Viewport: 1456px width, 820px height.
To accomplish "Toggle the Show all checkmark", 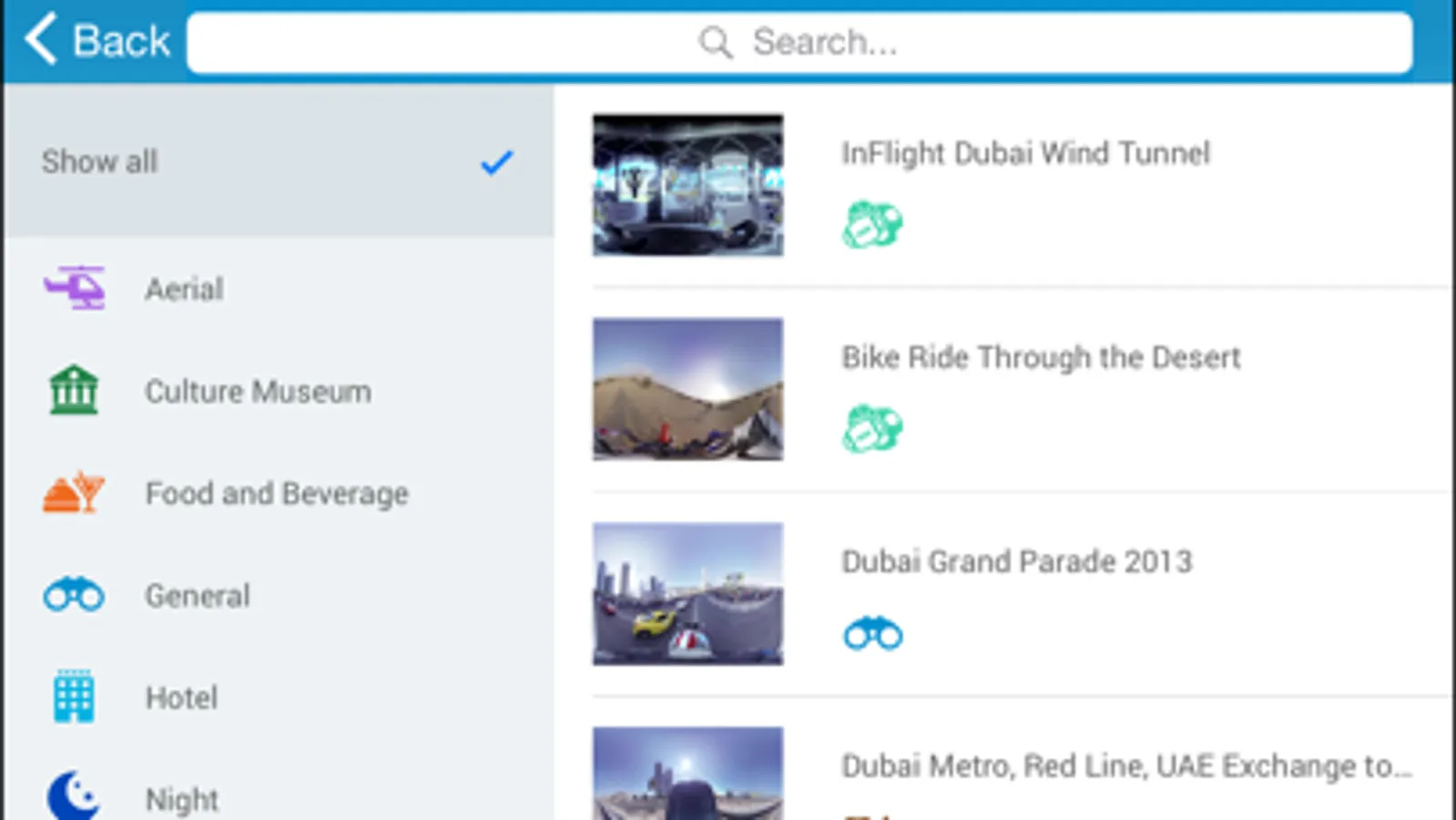I will [497, 162].
